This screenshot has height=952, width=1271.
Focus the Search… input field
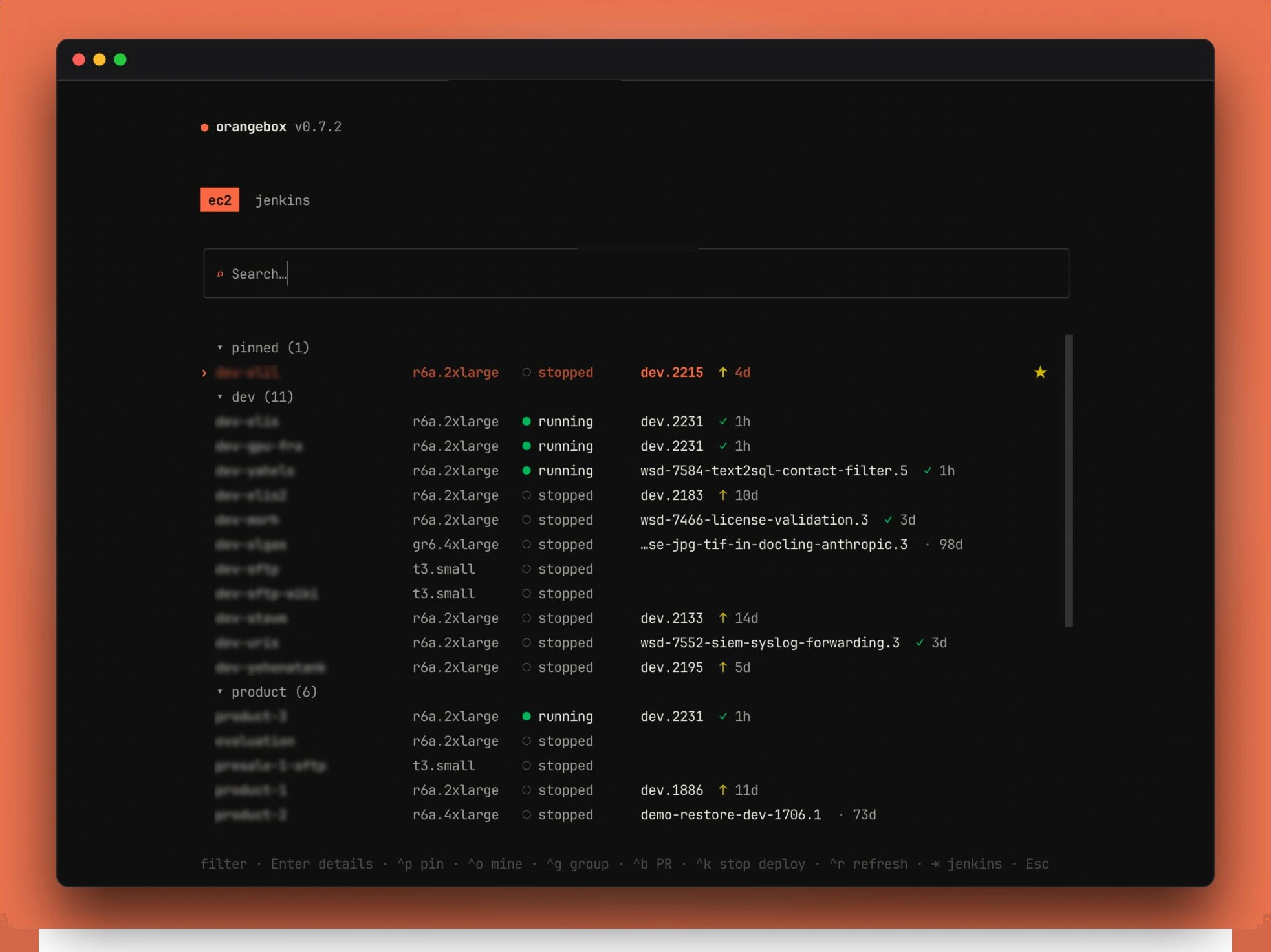coord(636,274)
